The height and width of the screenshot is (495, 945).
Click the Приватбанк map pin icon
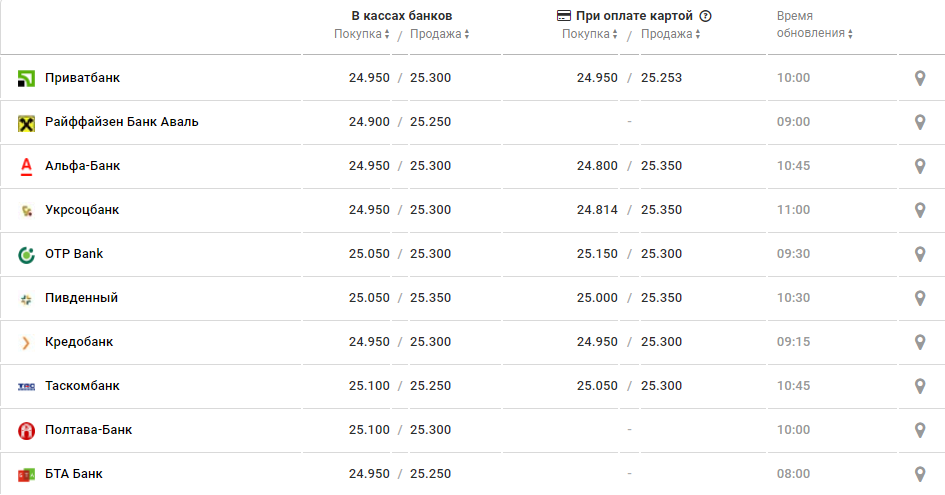pos(920,78)
